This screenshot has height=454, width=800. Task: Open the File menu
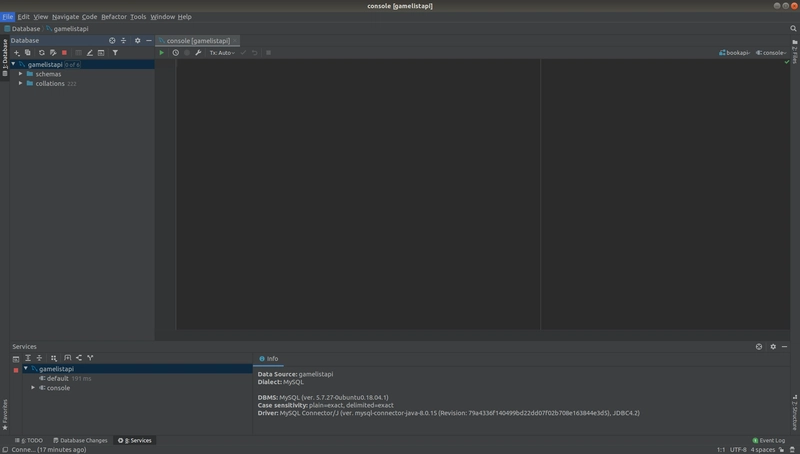pyautogui.click(x=8, y=17)
